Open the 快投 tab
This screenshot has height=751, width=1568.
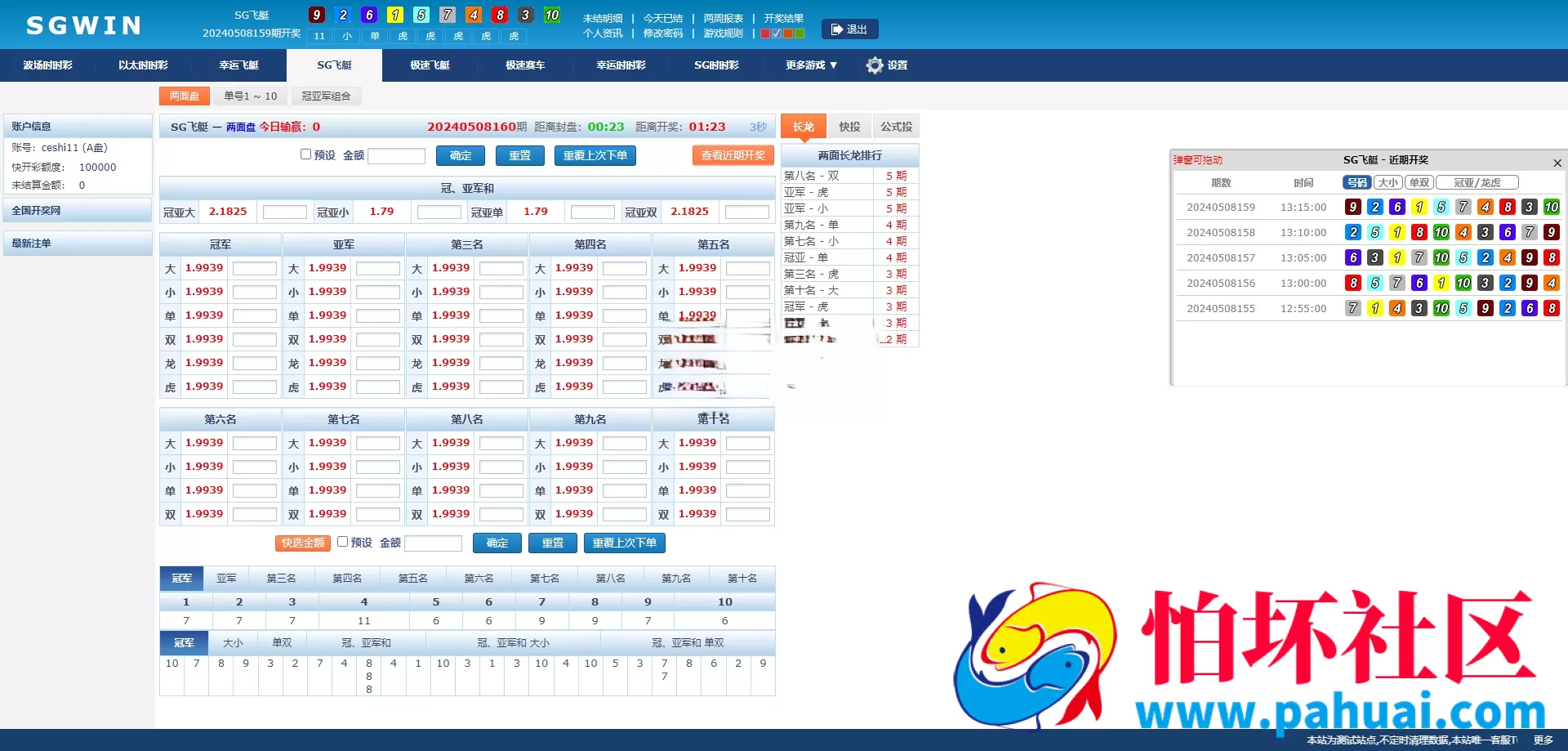[849, 127]
